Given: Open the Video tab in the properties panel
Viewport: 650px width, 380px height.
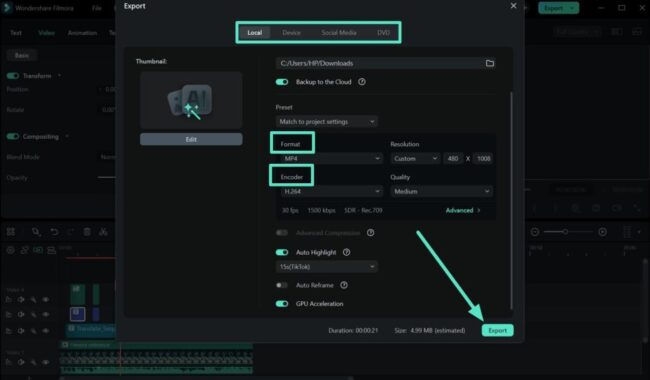Looking at the screenshot, I should pyautogui.click(x=46, y=33).
